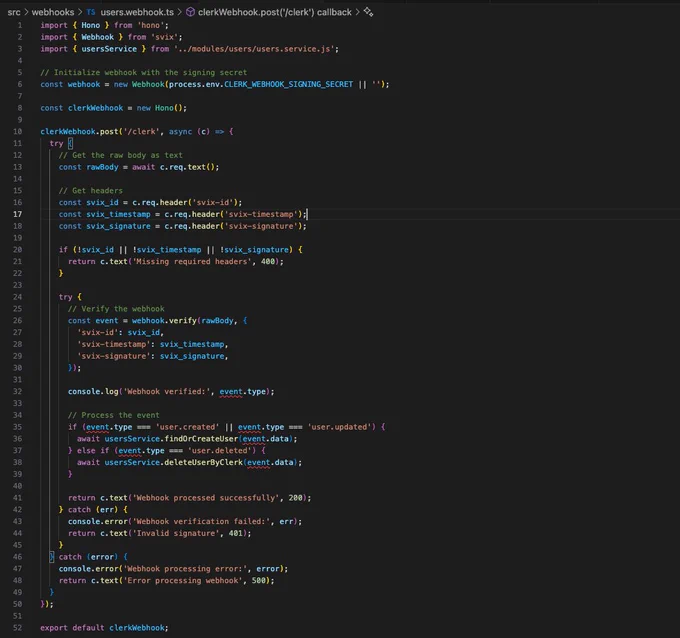
Task: Click the '../modules/users/users.service.js' import path
Action: pyautogui.click(x=254, y=49)
